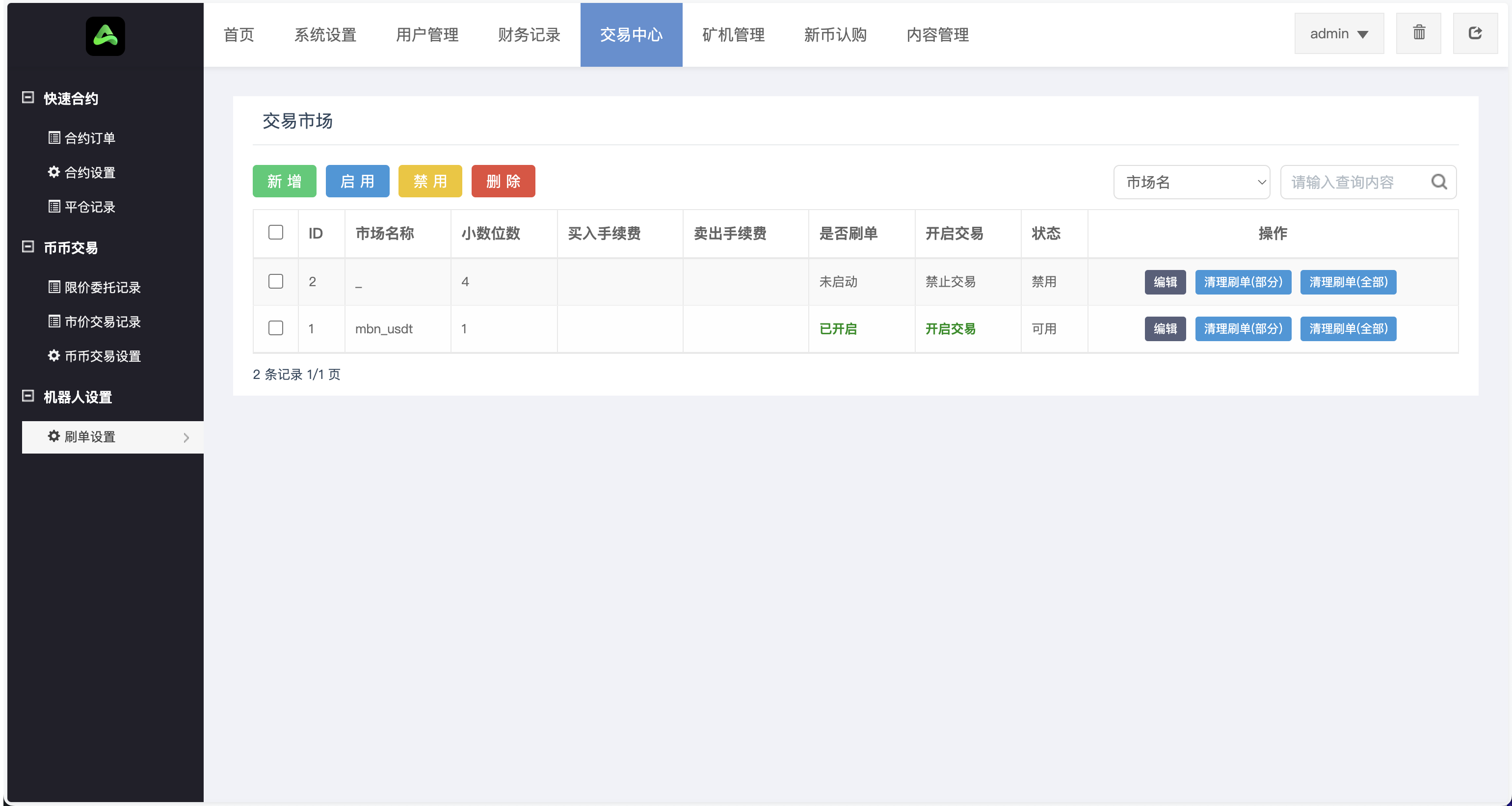Click the gear icon beside 币币交易设置
Image resolution: width=1512 pixels, height=806 pixels.
(x=53, y=356)
